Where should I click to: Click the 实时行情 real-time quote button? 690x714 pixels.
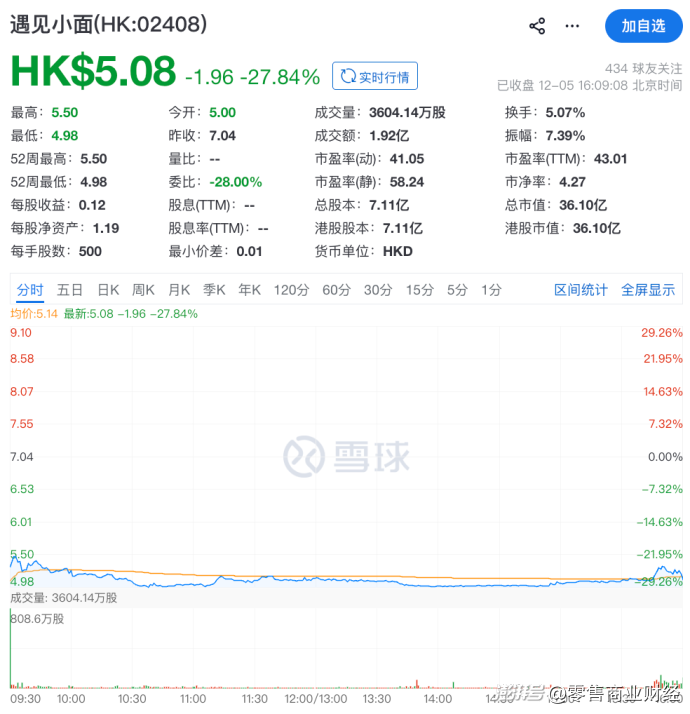(375, 77)
